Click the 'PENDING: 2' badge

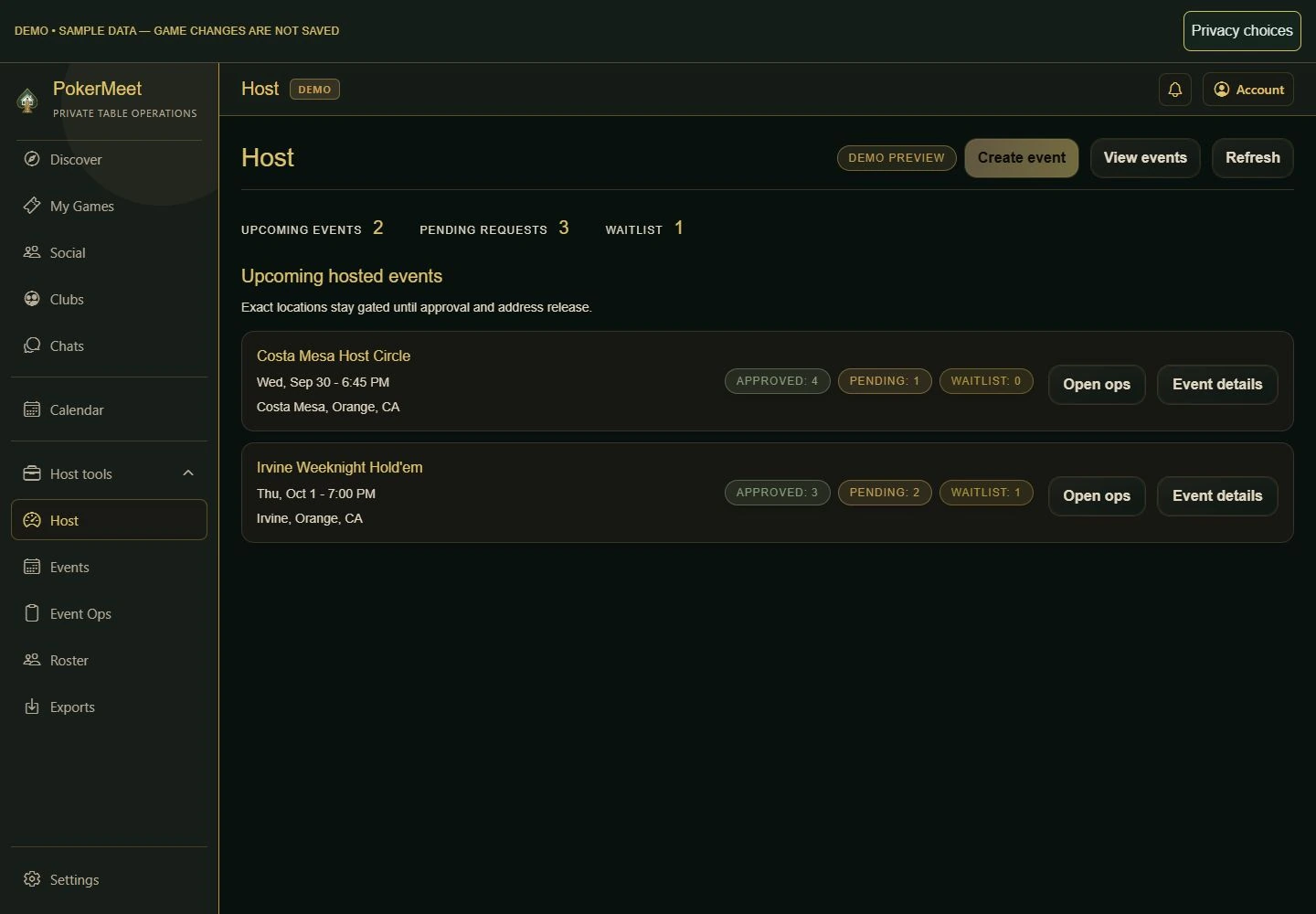[885, 493]
